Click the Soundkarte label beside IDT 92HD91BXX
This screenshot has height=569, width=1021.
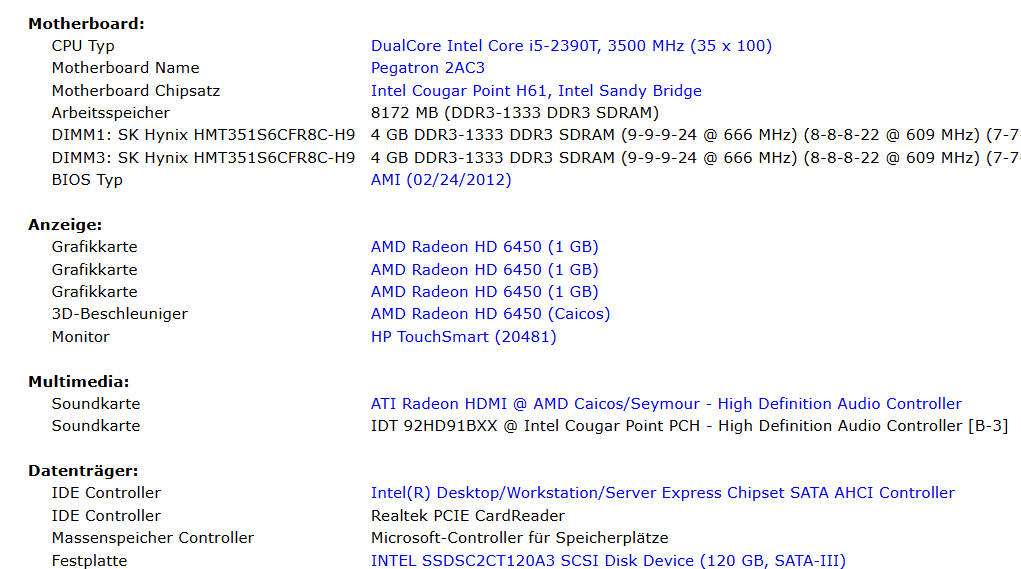(x=96, y=426)
